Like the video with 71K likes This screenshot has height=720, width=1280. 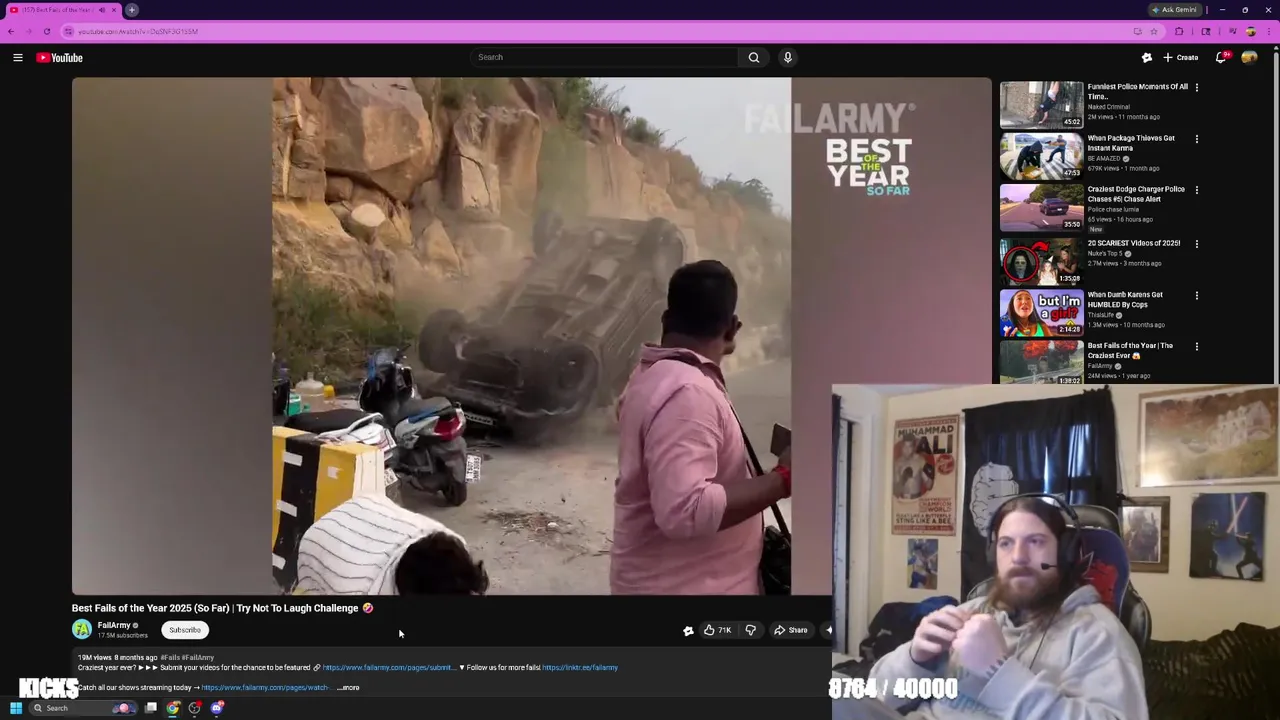click(717, 630)
